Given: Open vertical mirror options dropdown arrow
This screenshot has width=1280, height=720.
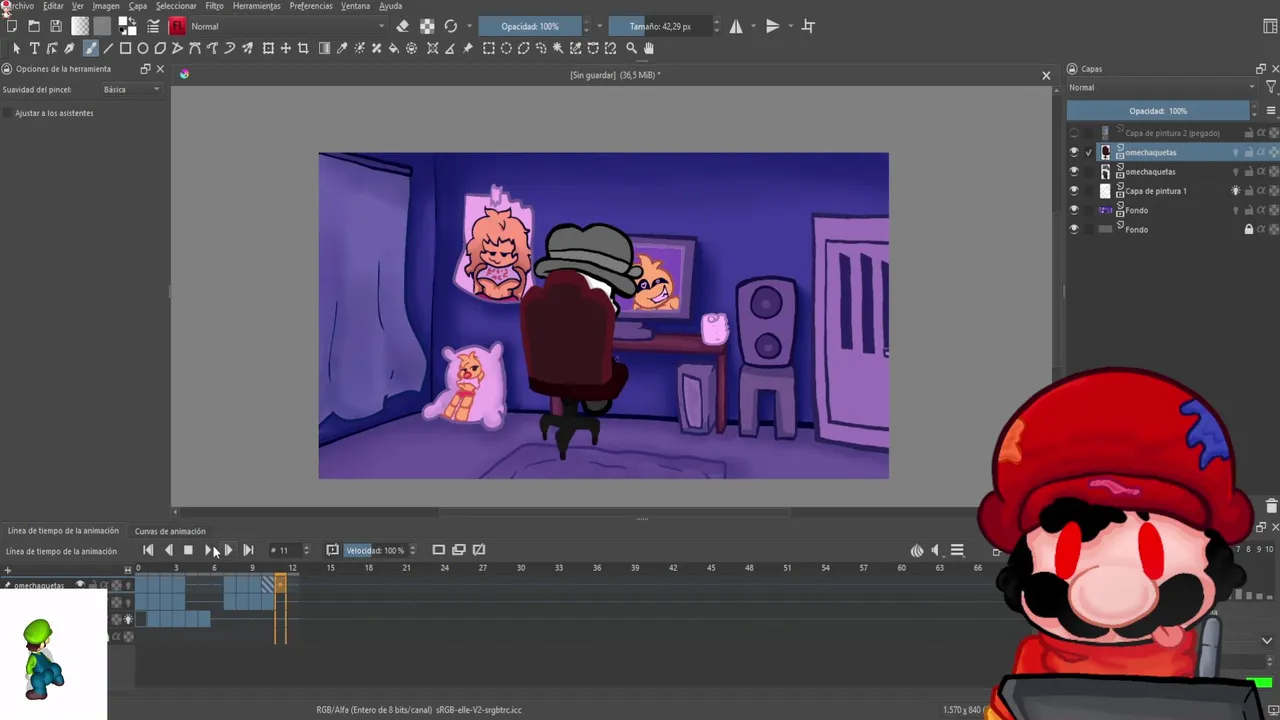Looking at the screenshot, I should (x=789, y=26).
